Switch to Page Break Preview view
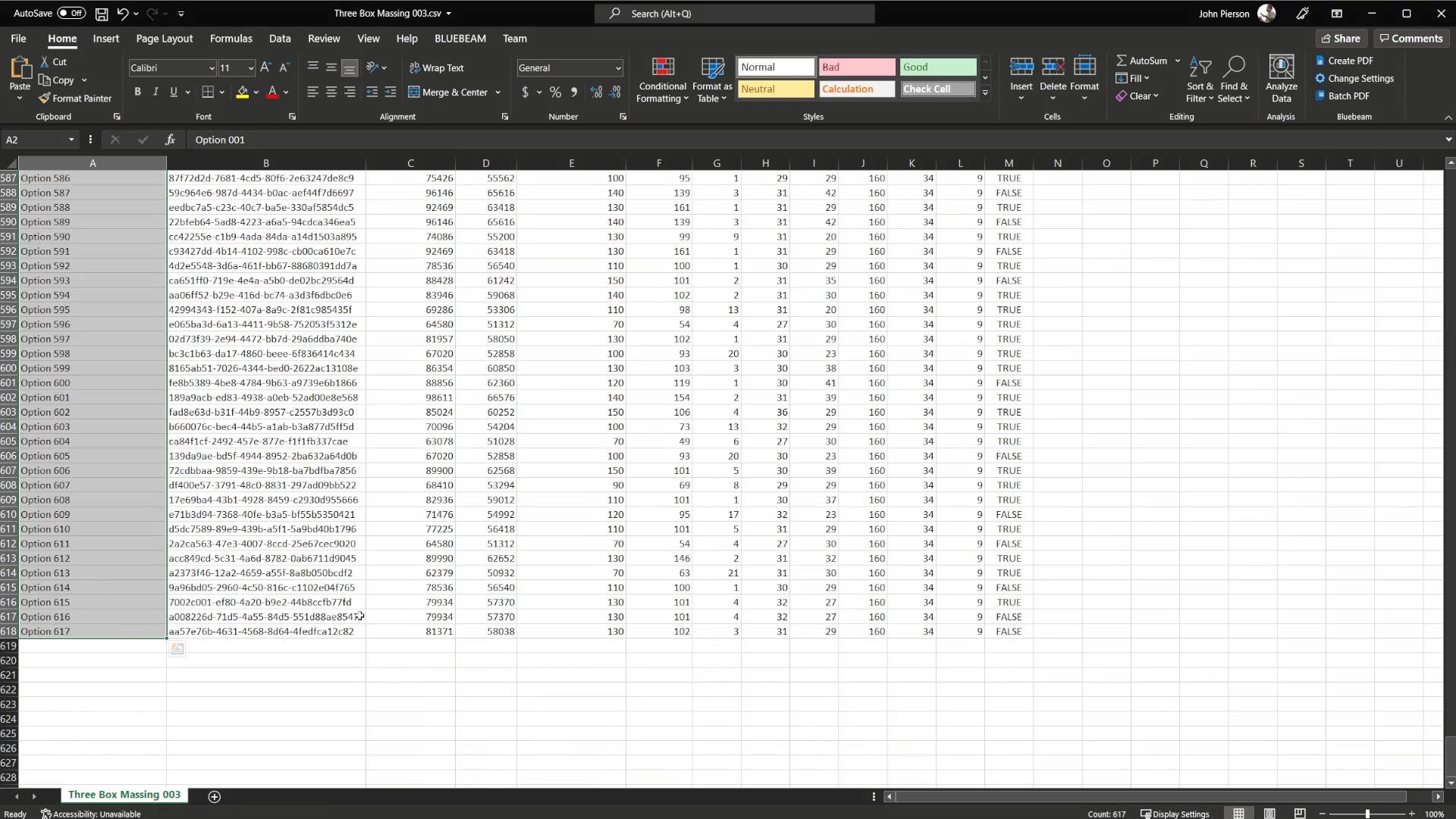The height and width of the screenshot is (819, 1456). click(1300, 814)
